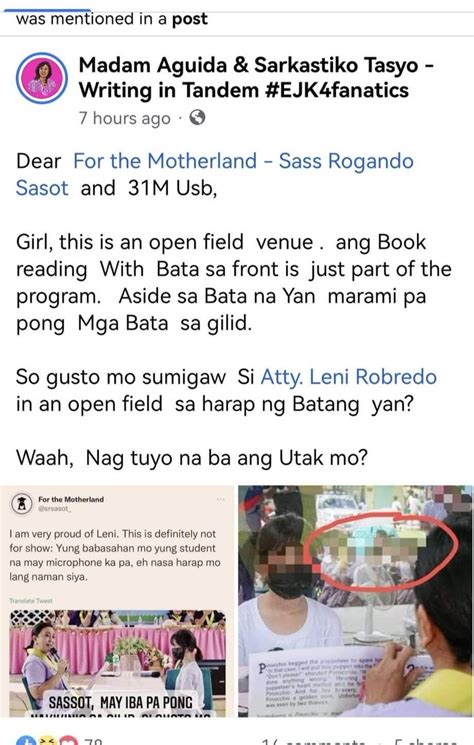Image resolution: width=474 pixels, height=745 pixels.
Task: Click the bold post link in notification
Action: (190, 19)
